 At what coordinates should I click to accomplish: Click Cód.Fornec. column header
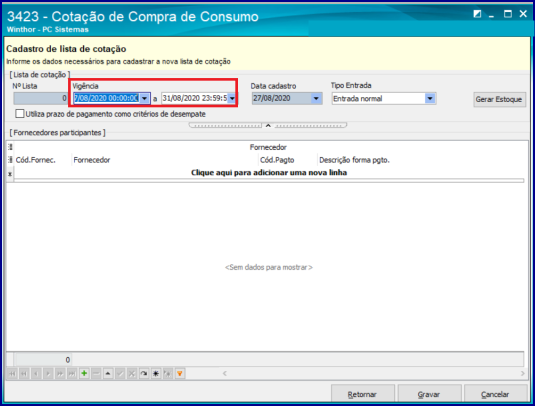tap(43, 160)
